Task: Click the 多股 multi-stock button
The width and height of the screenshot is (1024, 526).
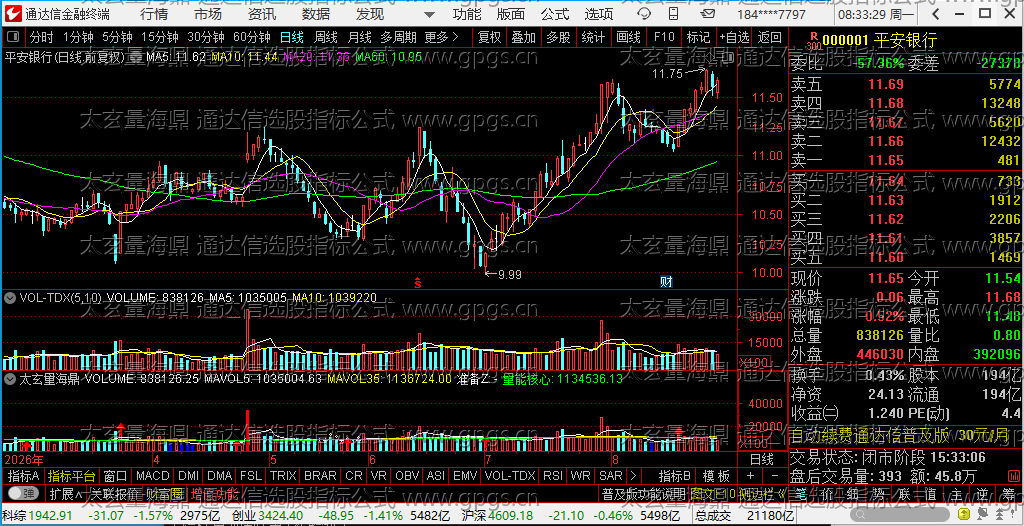Action: tap(558, 37)
